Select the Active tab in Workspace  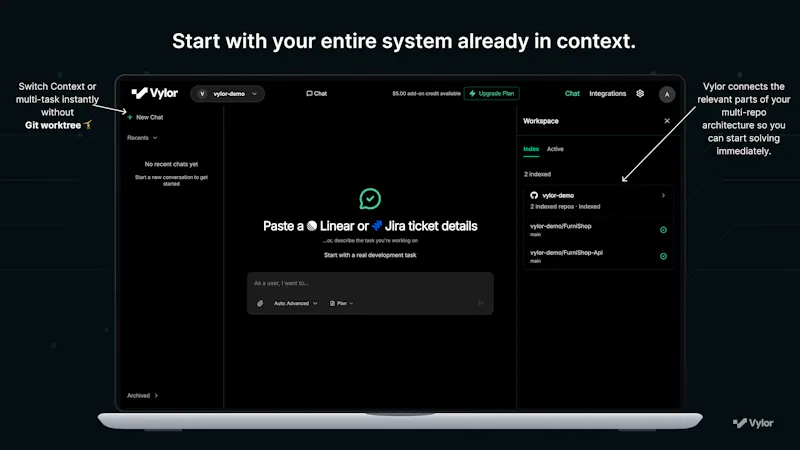pyautogui.click(x=555, y=149)
